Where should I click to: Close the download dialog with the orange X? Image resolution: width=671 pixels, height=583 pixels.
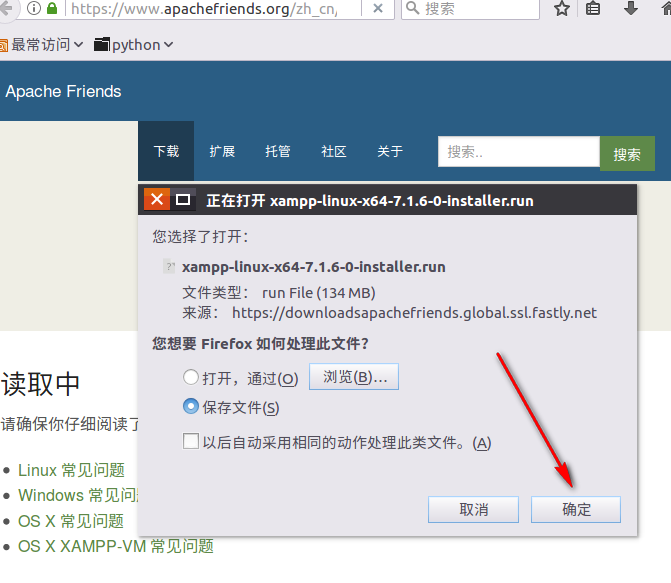[157, 199]
